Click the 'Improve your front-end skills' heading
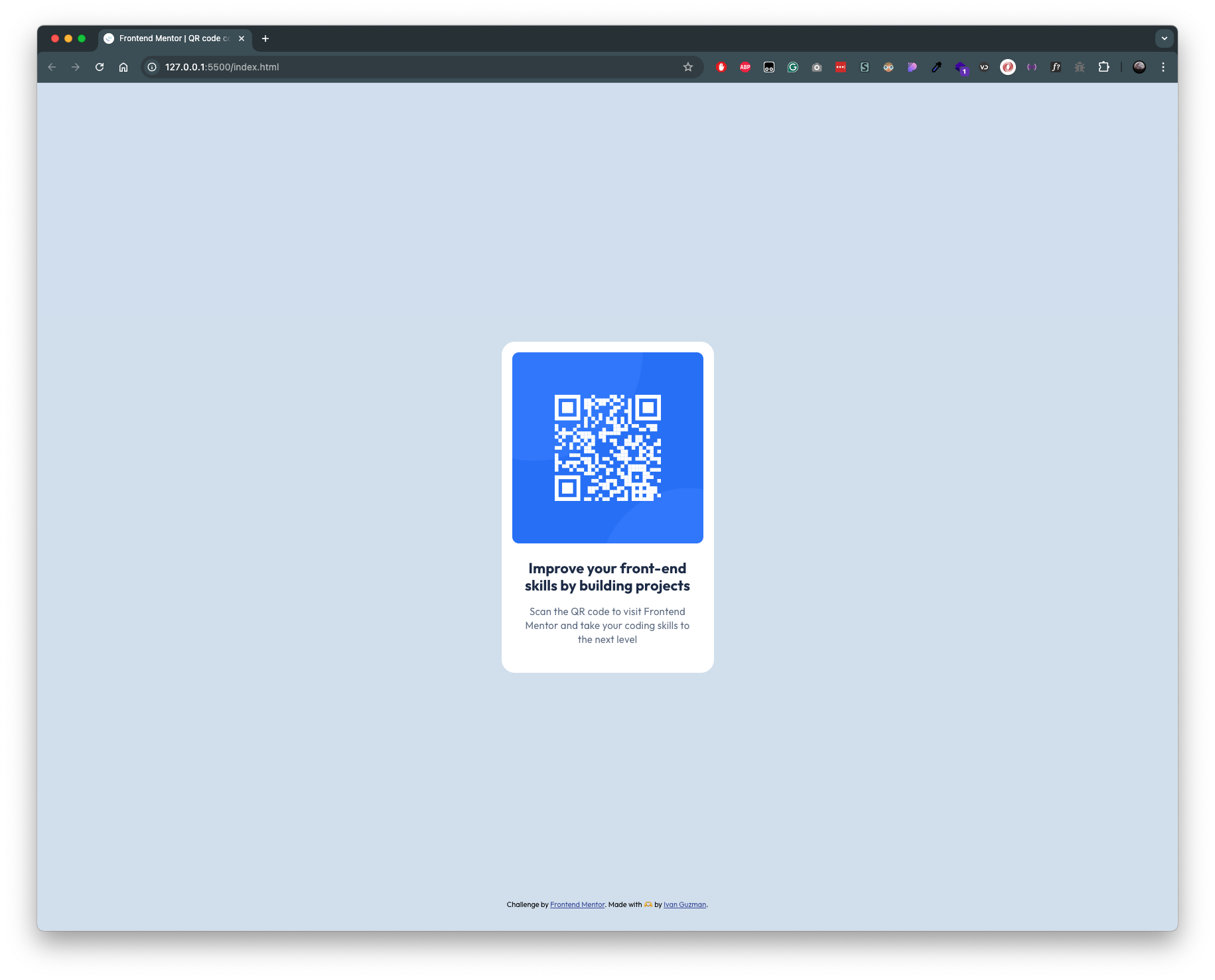This screenshot has height=980, width=1215. point(608,577)
